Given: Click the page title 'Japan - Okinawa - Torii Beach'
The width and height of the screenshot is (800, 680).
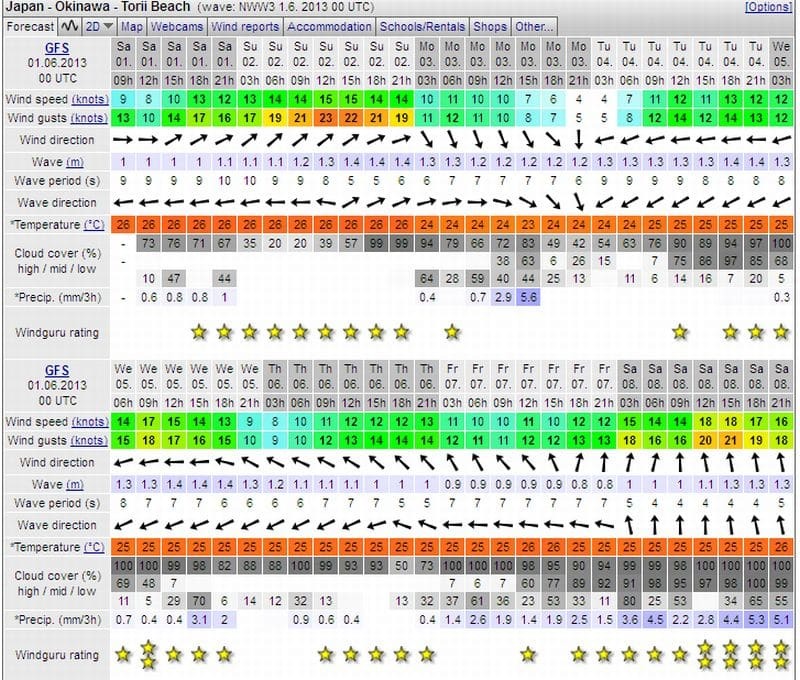Looking at the screenshot, I should pyautogui.click(x=98, y=7).
